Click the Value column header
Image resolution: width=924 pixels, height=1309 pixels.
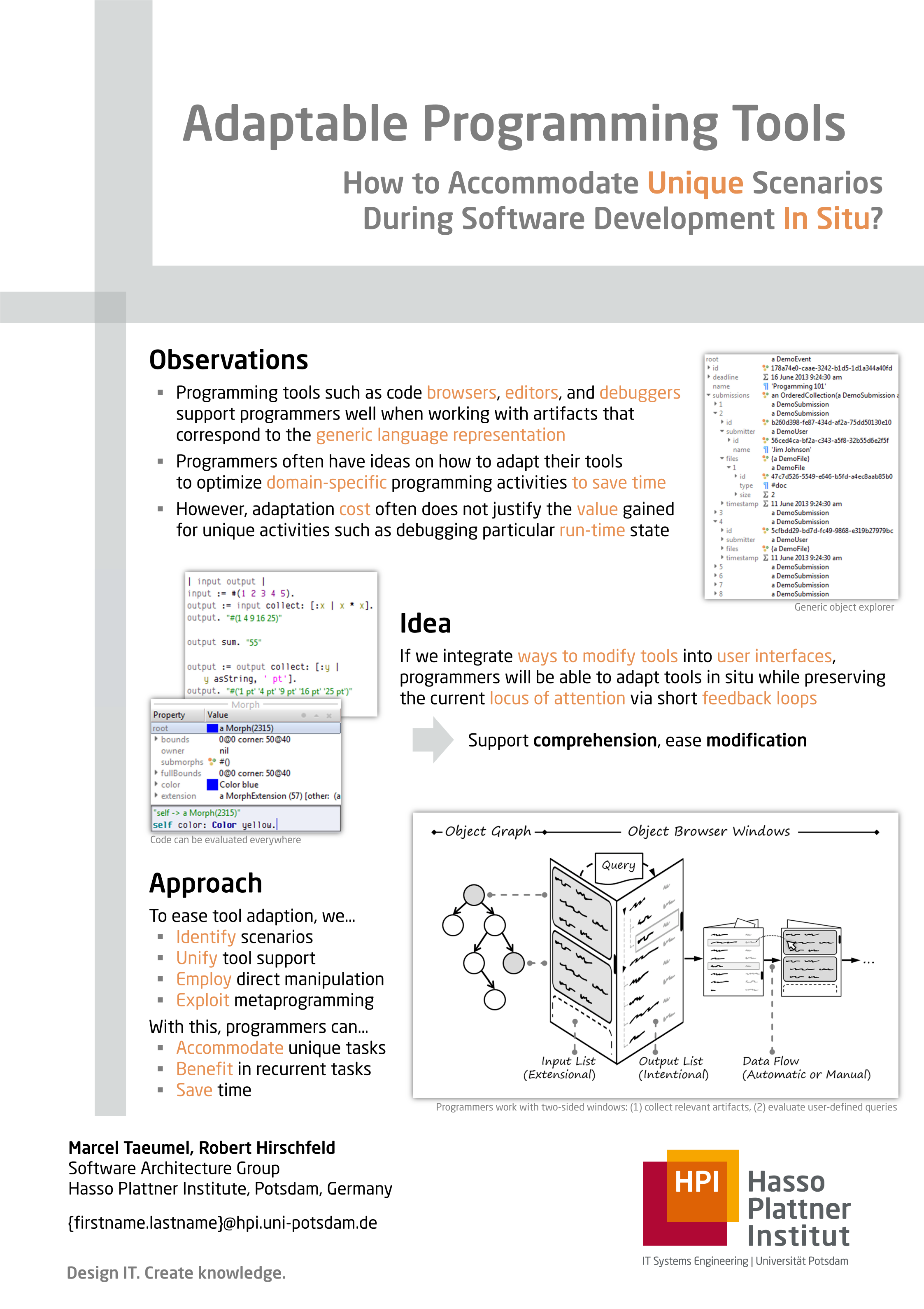point(218,715)
